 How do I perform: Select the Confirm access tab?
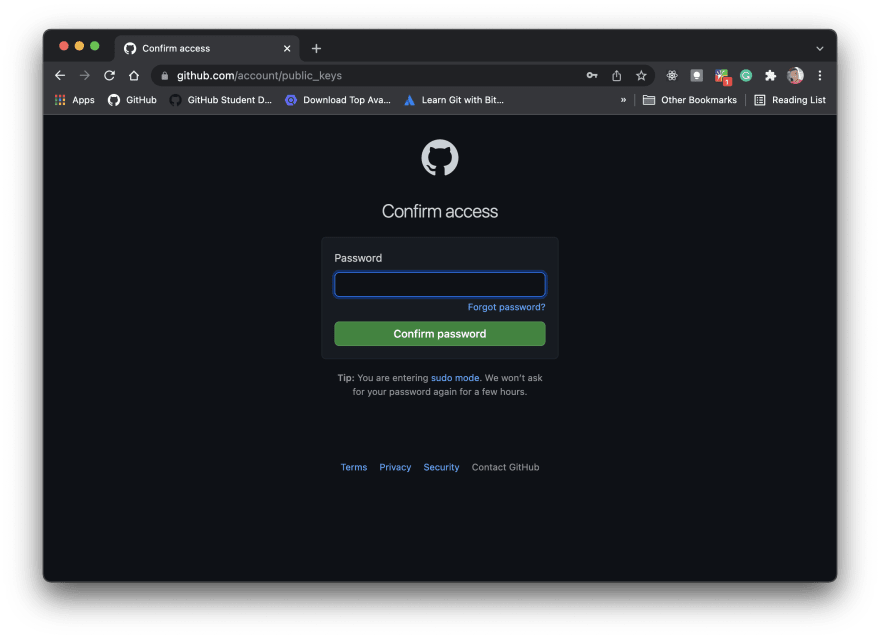pos(207,48)
